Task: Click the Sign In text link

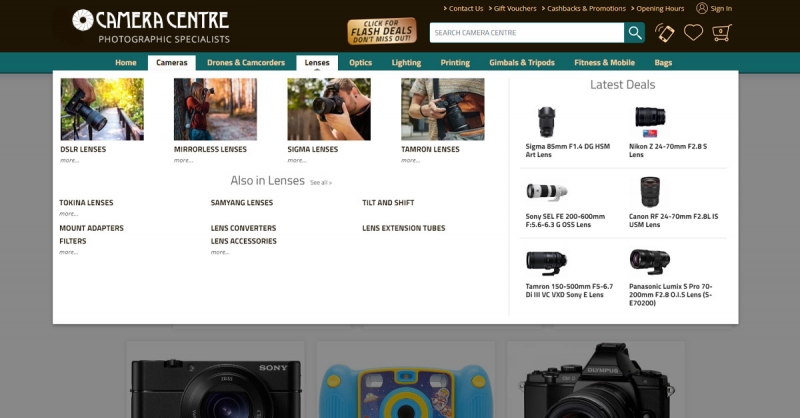Action: pyautogui.click(x=721, y=9)
